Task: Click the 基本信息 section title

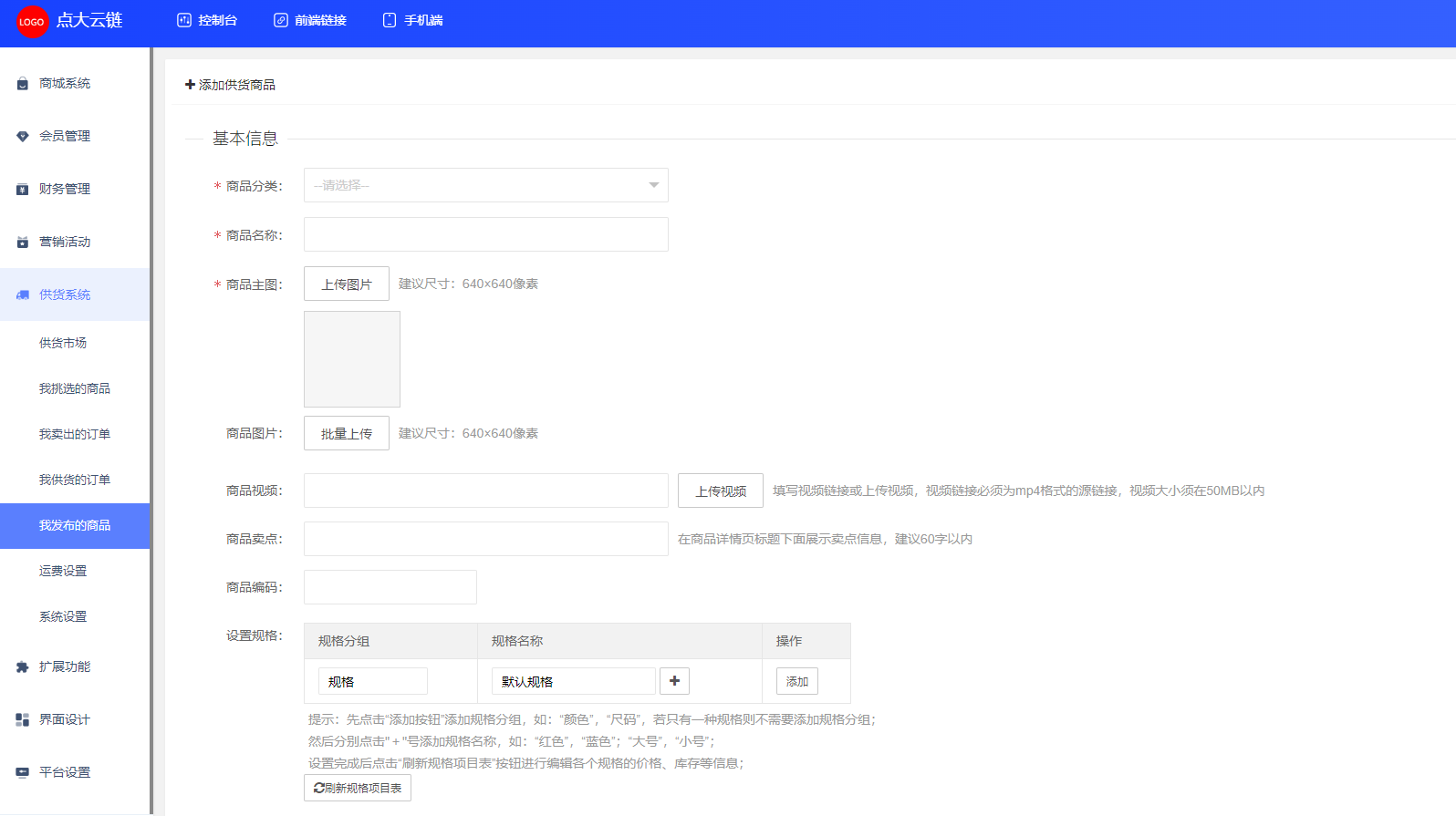Action: 245,139
